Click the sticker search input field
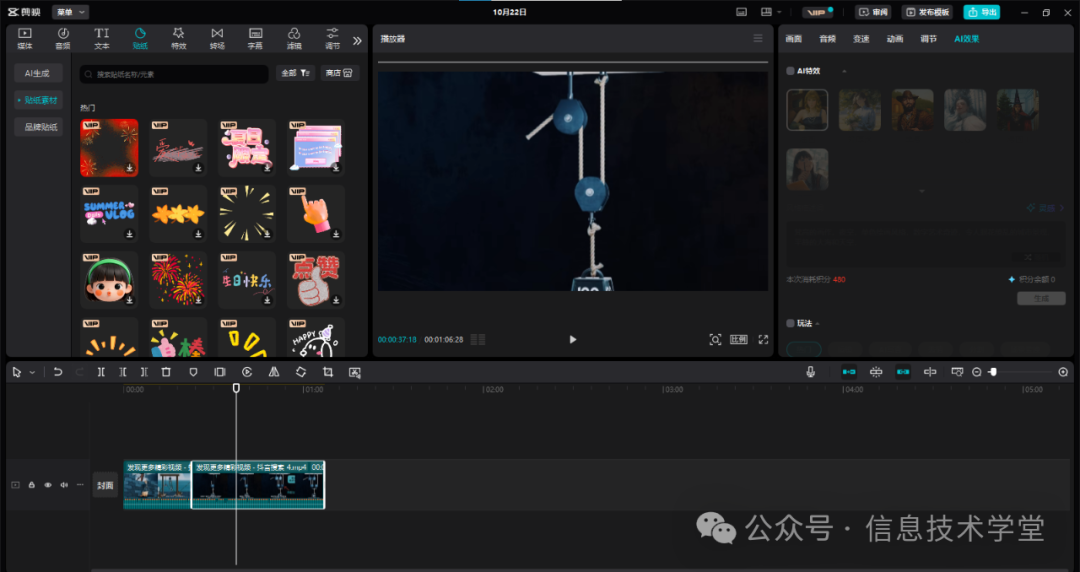 pyautogui.click(x=174, y=74)
